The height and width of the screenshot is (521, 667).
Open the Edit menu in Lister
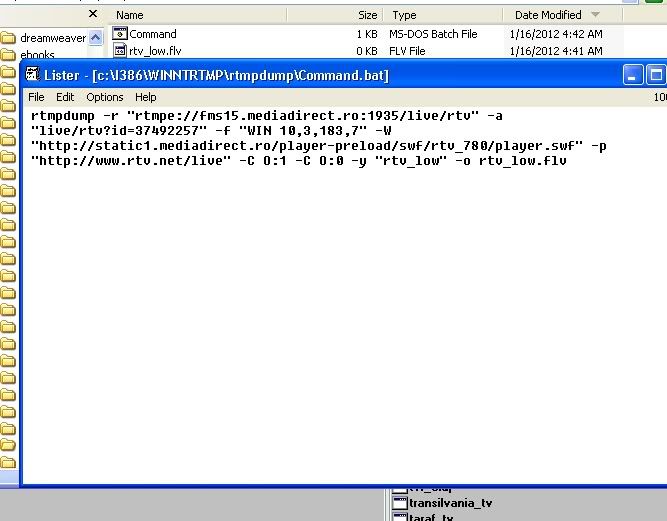click(65, 97)
